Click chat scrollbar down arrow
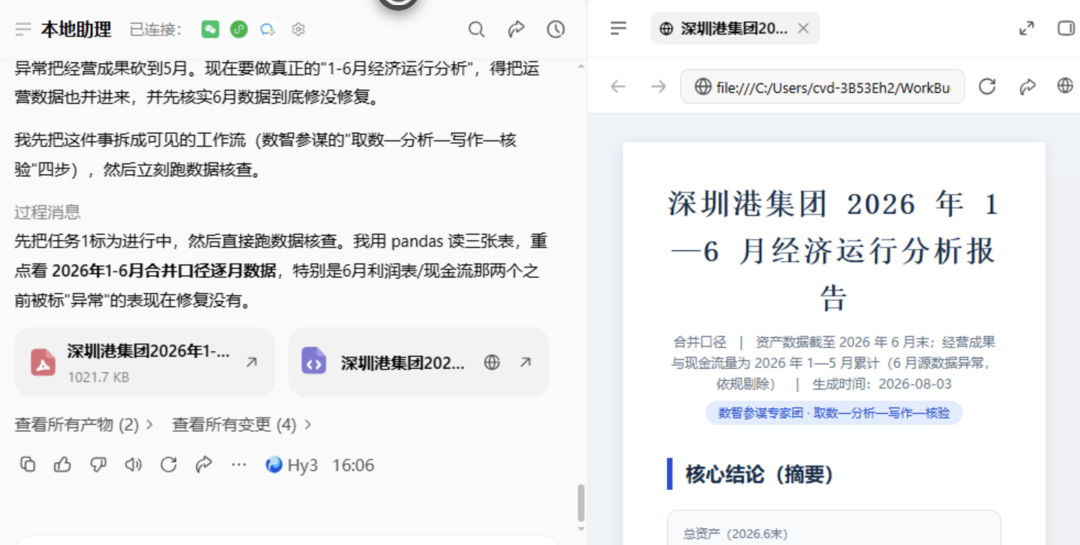 click(581, 528)
